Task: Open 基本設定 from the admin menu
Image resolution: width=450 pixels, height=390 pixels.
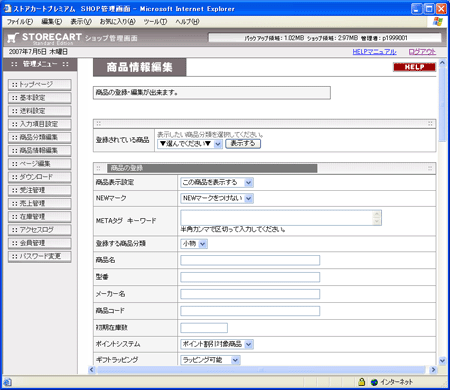Action: tap(40, 98)
